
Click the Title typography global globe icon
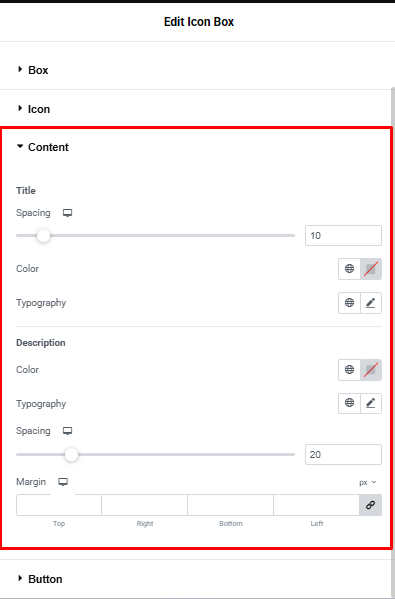tap(349, 303)
